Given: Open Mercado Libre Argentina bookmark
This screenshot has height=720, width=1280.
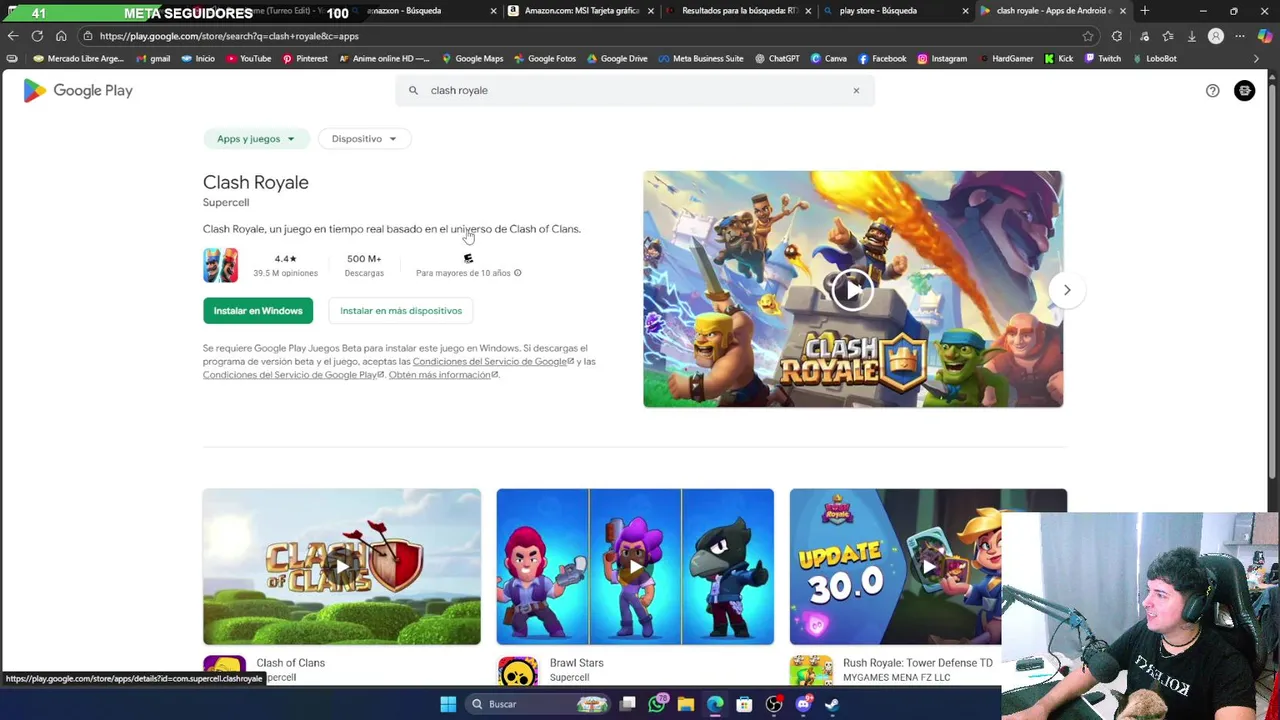Looking at the screenshot, I should click(x=79, y=59).
